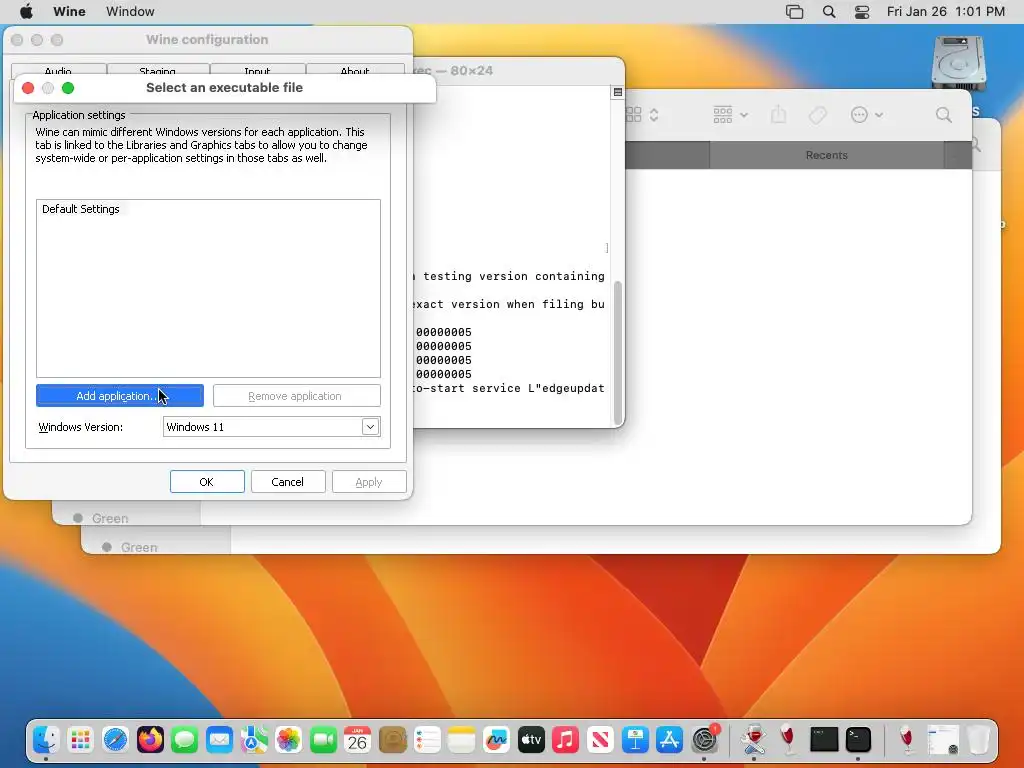
Task: Open Reminders from the Dock
Action: point(427,740)
